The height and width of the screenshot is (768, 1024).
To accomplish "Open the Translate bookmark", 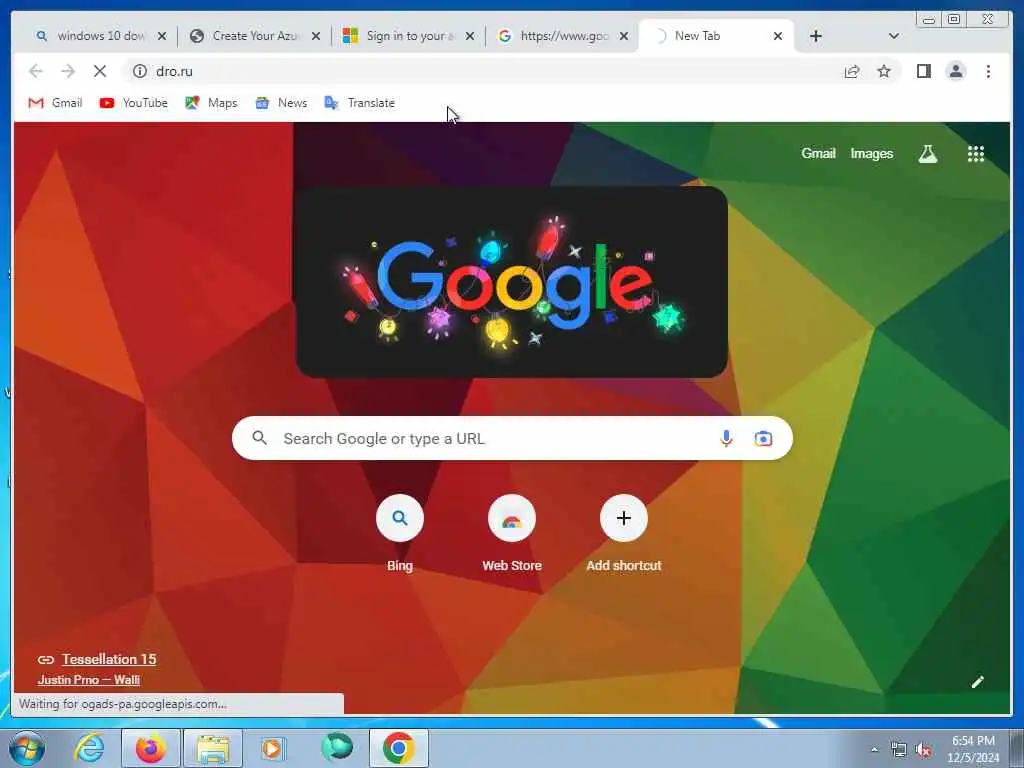I will coord(359,103).
